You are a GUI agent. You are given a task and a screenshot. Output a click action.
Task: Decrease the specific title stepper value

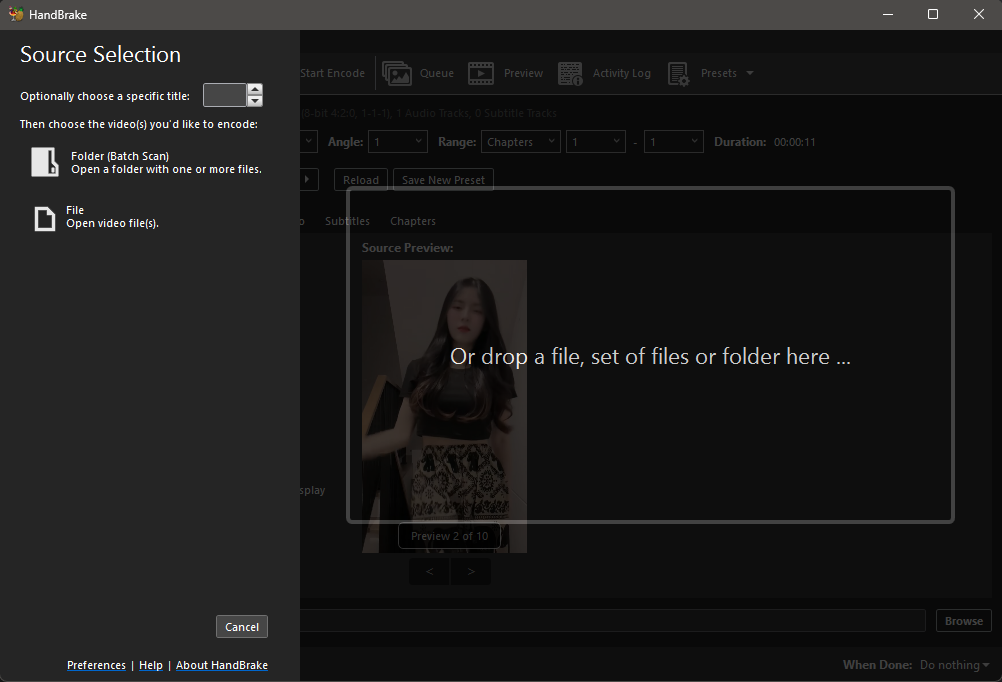pos(255,101)
